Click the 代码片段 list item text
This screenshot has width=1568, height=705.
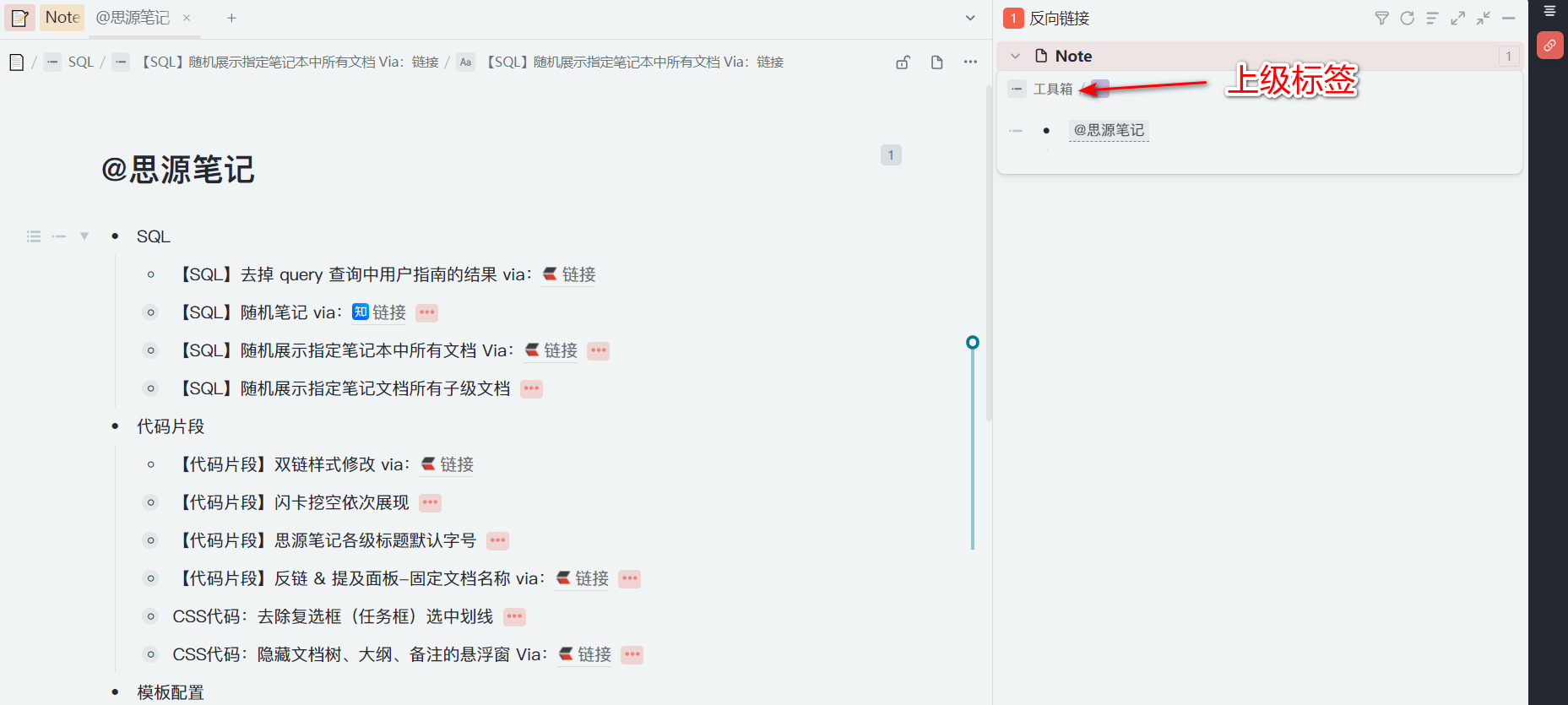[x=171, y=426]
